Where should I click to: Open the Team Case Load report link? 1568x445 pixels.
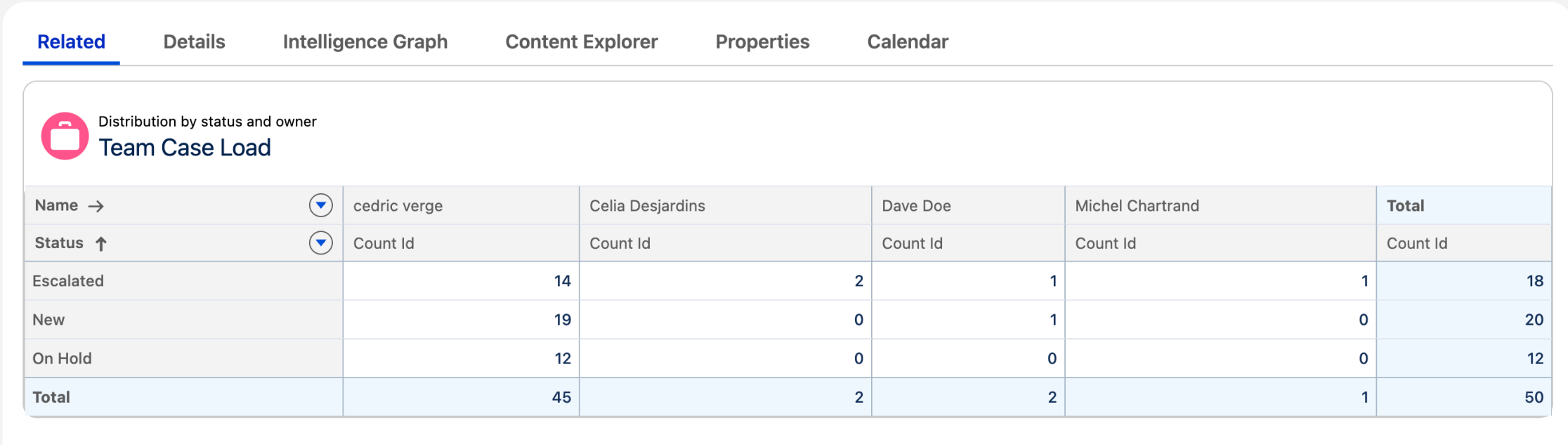click(184, 148)
